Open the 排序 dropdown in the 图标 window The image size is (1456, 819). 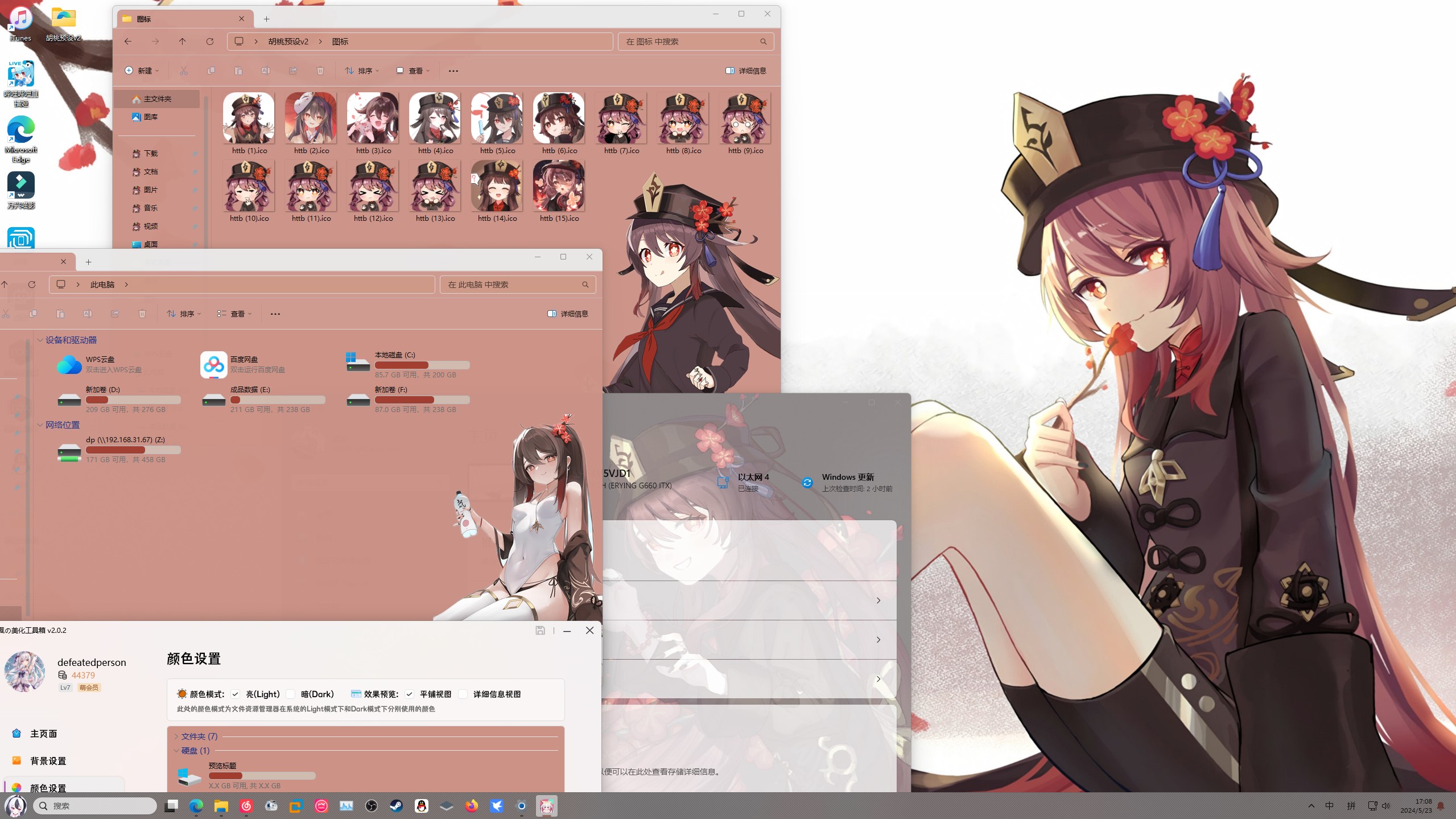tap(362, 71)
